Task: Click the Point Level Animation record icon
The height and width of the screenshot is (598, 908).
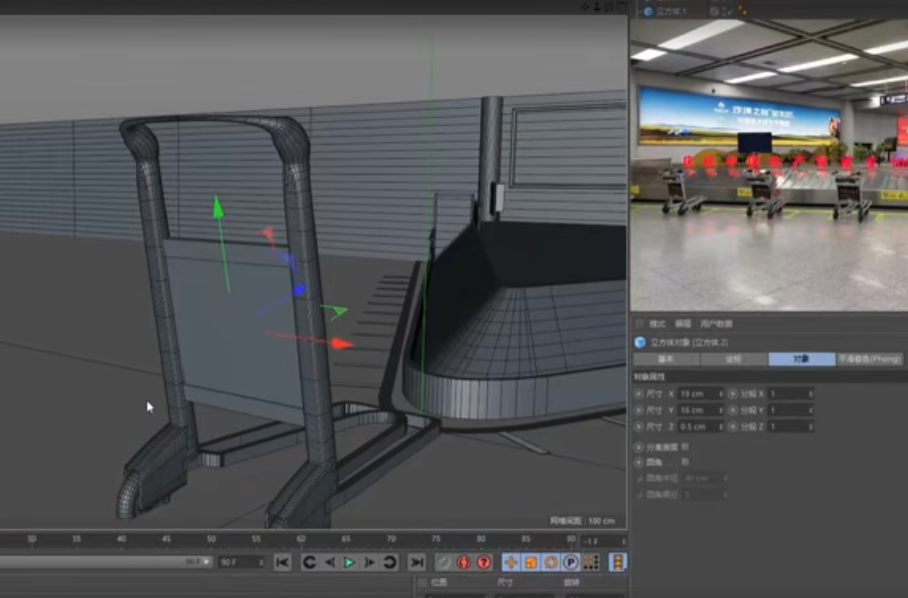Action: (x=589, y=562)
